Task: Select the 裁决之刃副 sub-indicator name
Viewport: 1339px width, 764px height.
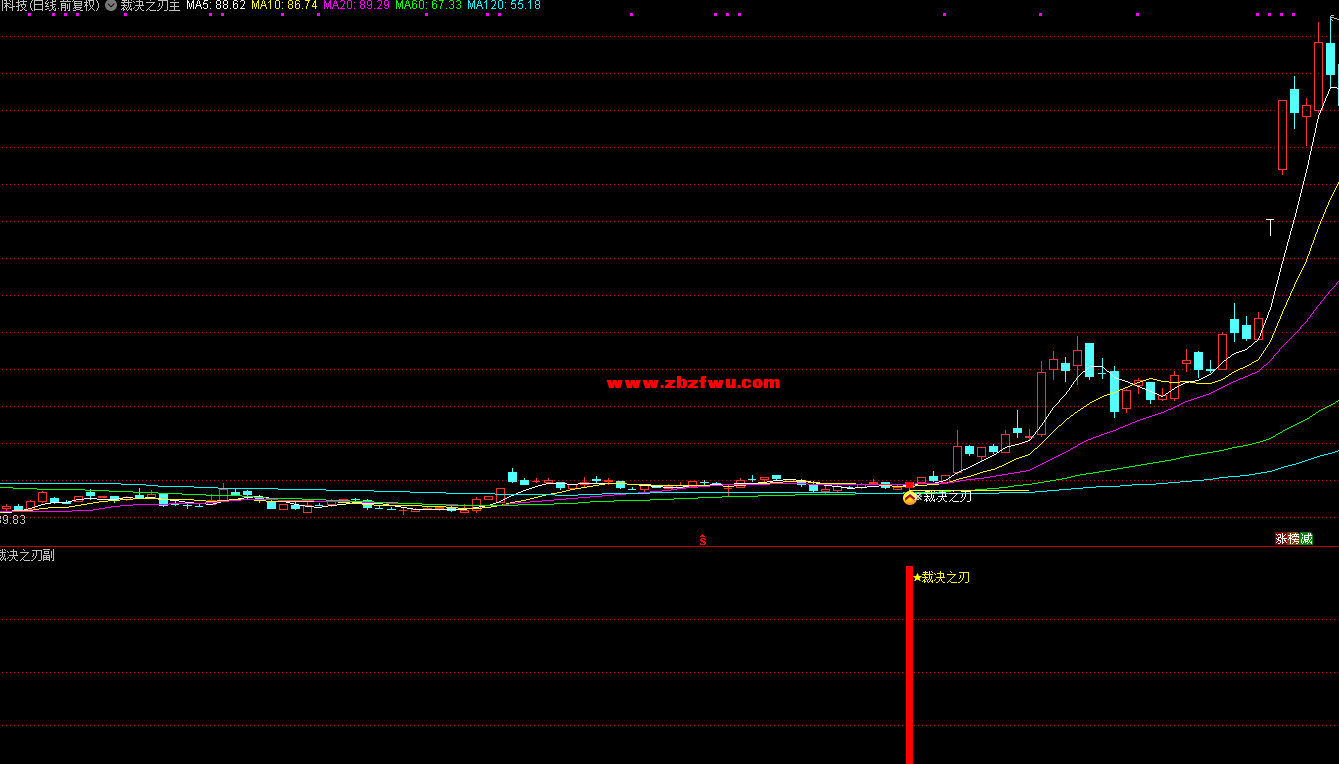Action: pos(27,555)
